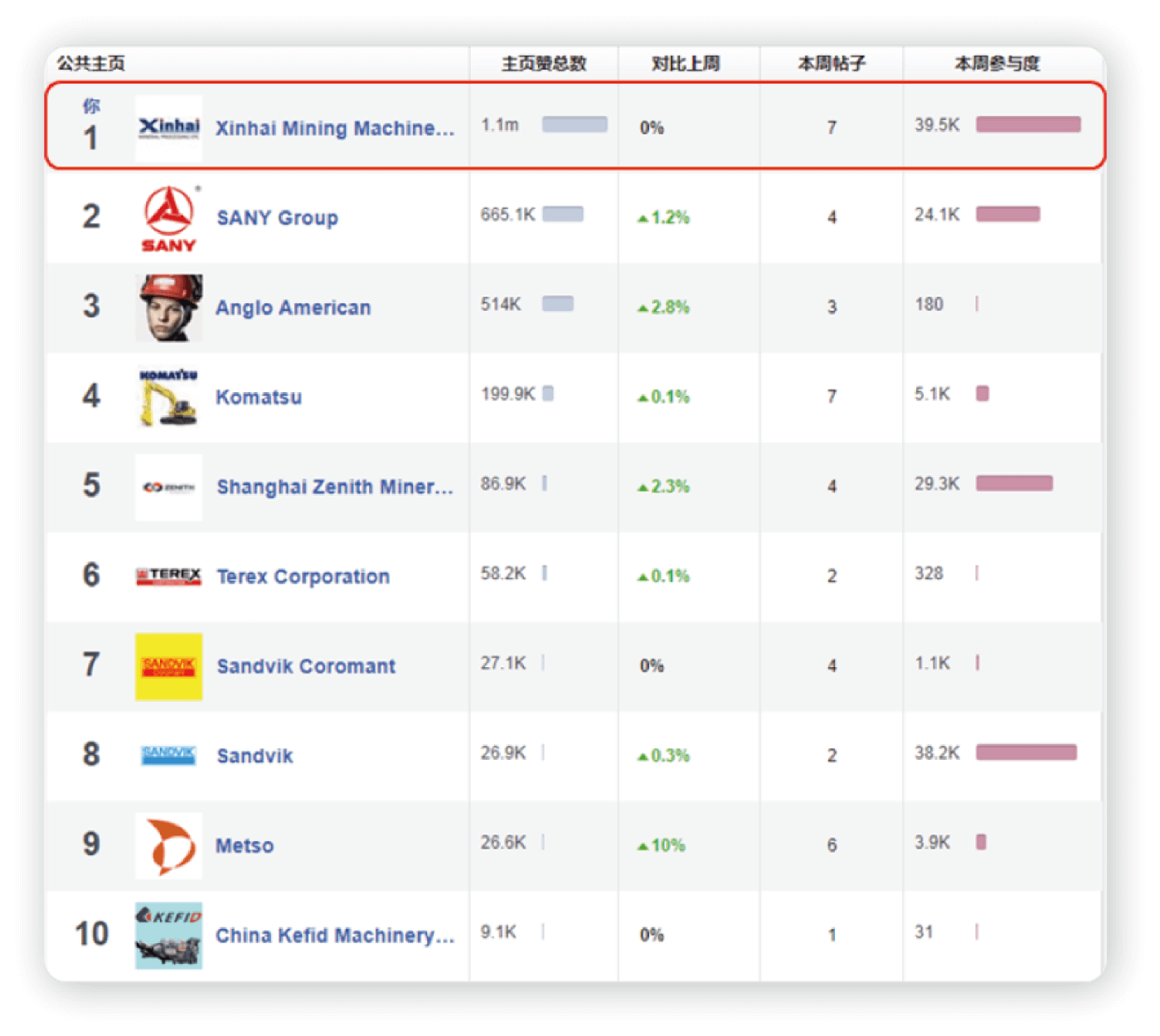Click the 对比上周 column header
This screenshot has width=1160, height=1036.
tap(686, 64)
